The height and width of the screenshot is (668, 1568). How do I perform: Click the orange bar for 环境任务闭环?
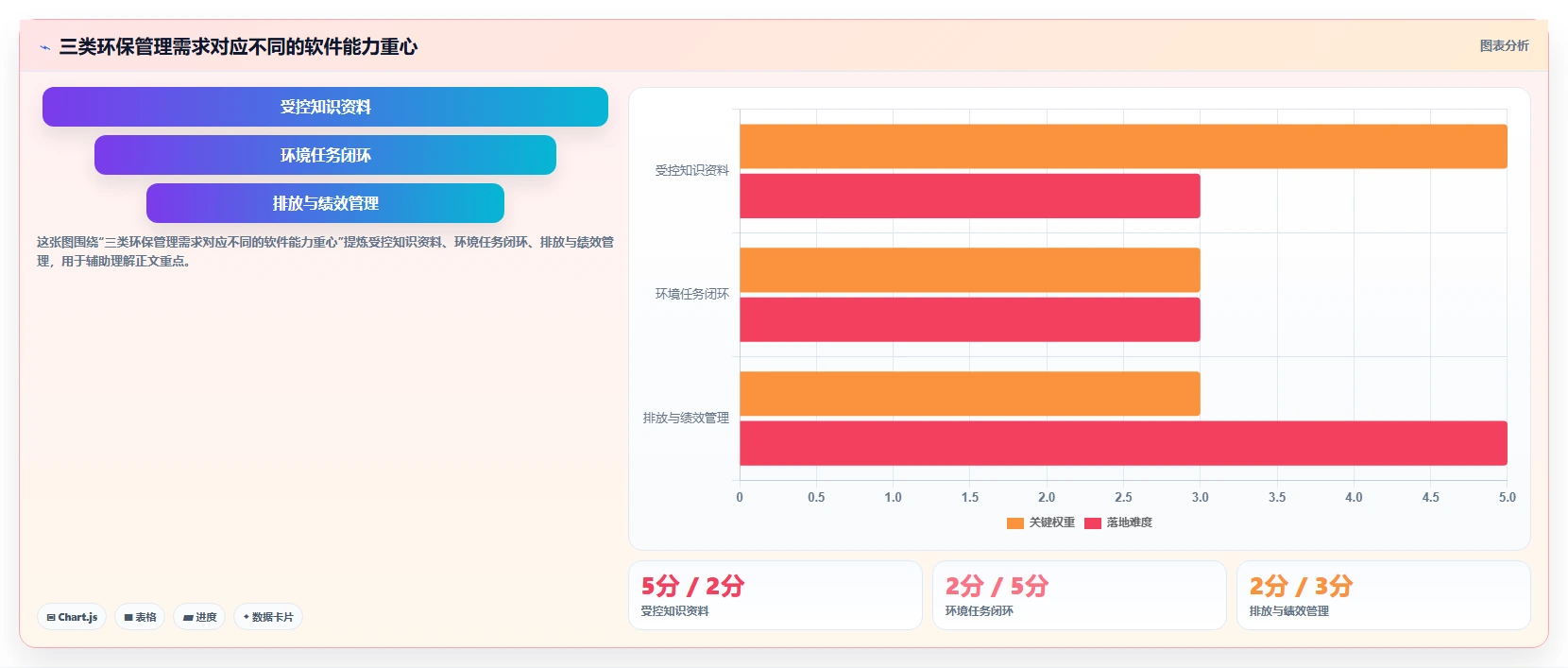pyautogui.click(x=970, y=270)
